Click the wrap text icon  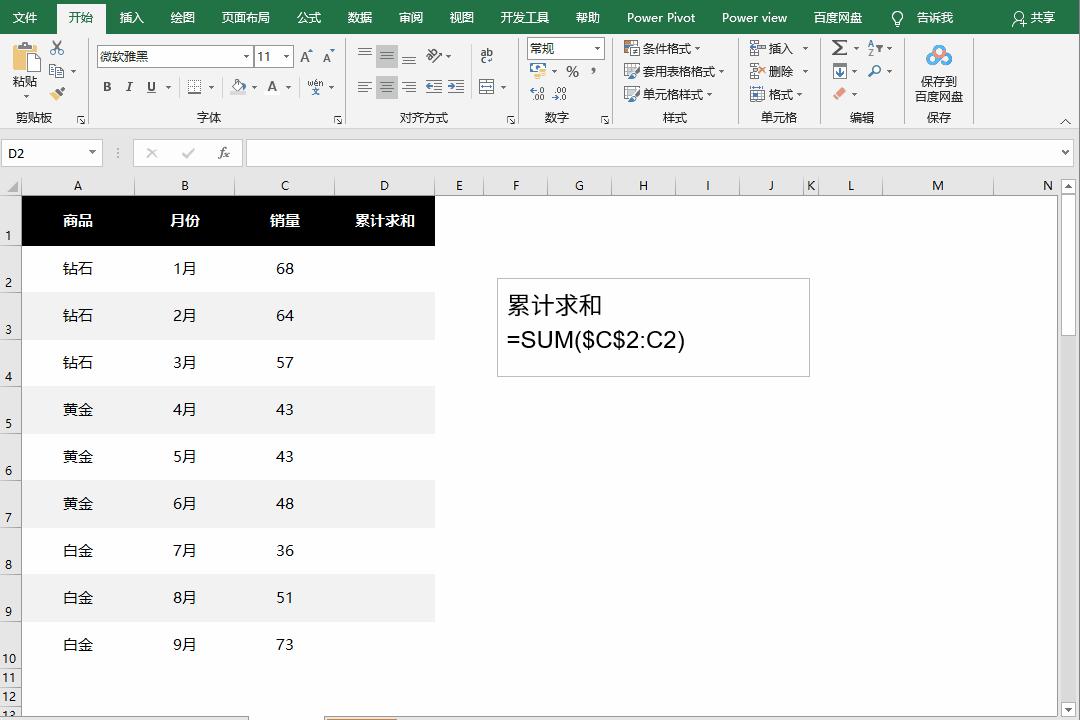487,56
